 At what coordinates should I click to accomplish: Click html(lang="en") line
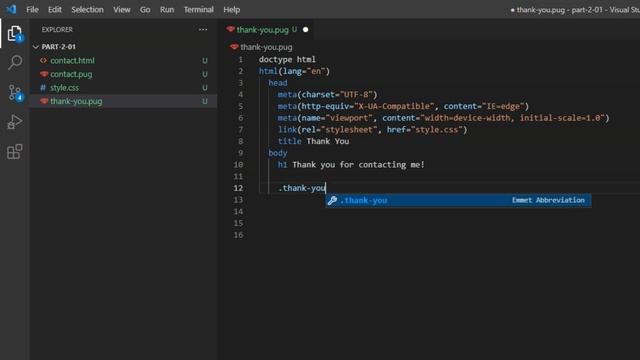[294, 71]
